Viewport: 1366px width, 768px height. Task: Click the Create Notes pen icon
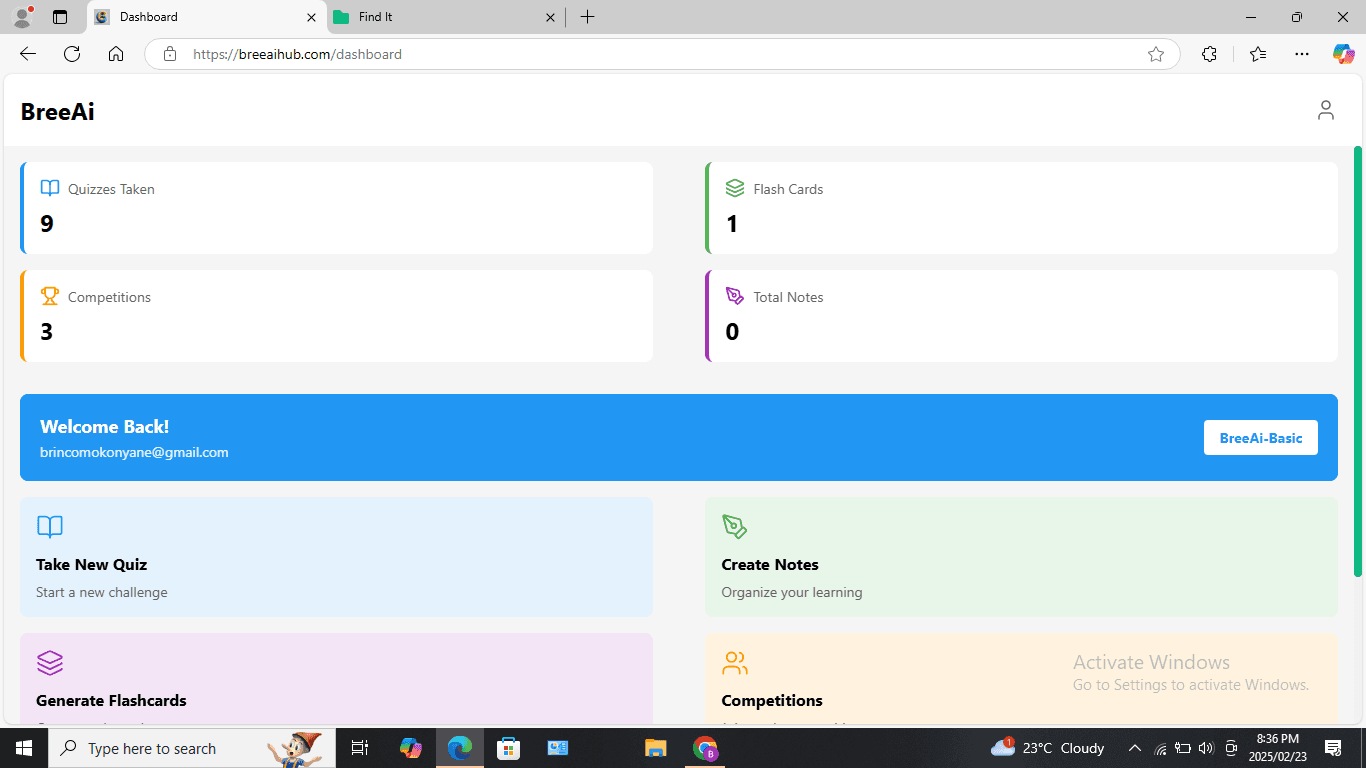tap(735, 527)
